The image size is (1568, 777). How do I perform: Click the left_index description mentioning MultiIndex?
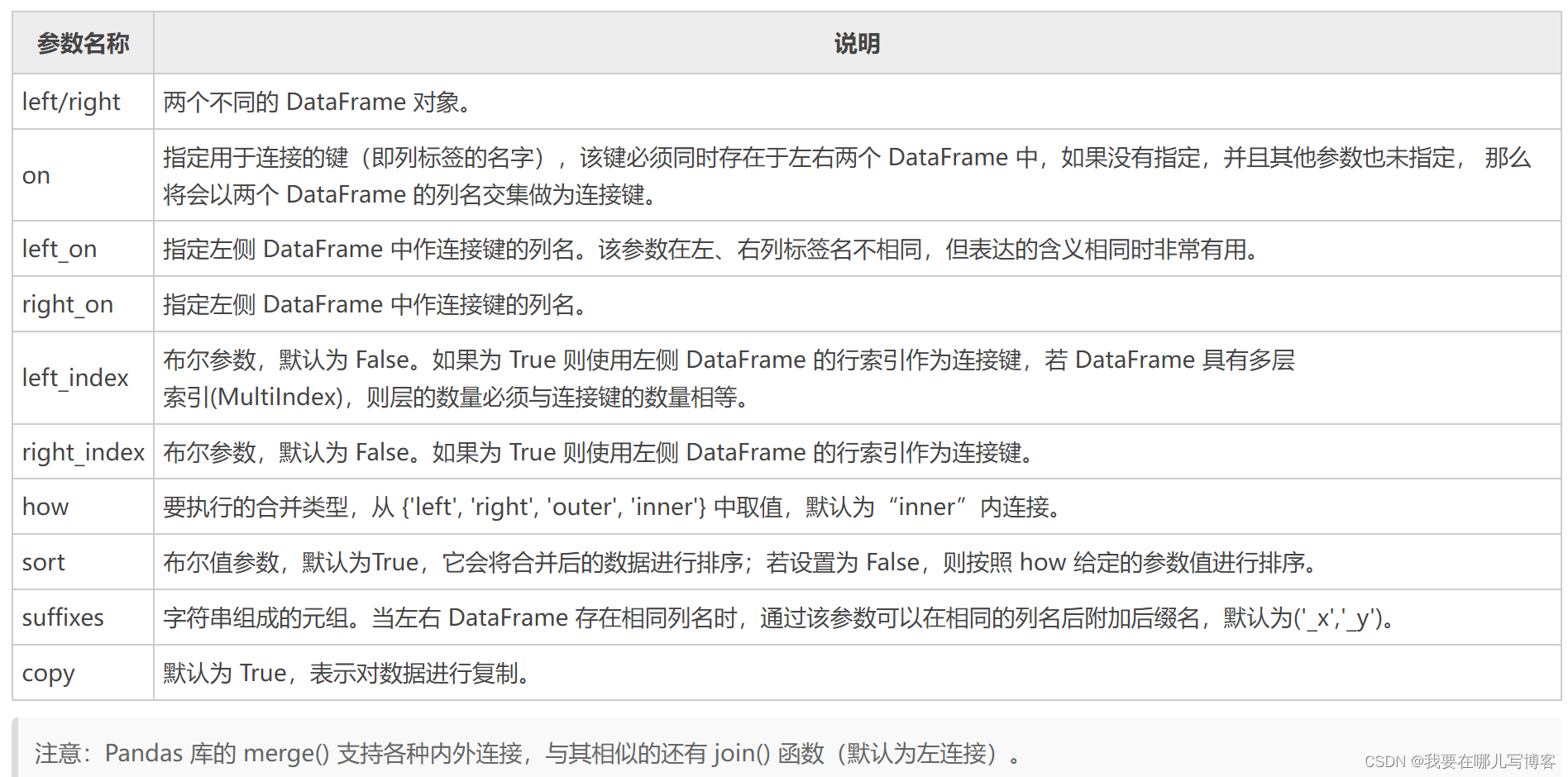[729, 378]
